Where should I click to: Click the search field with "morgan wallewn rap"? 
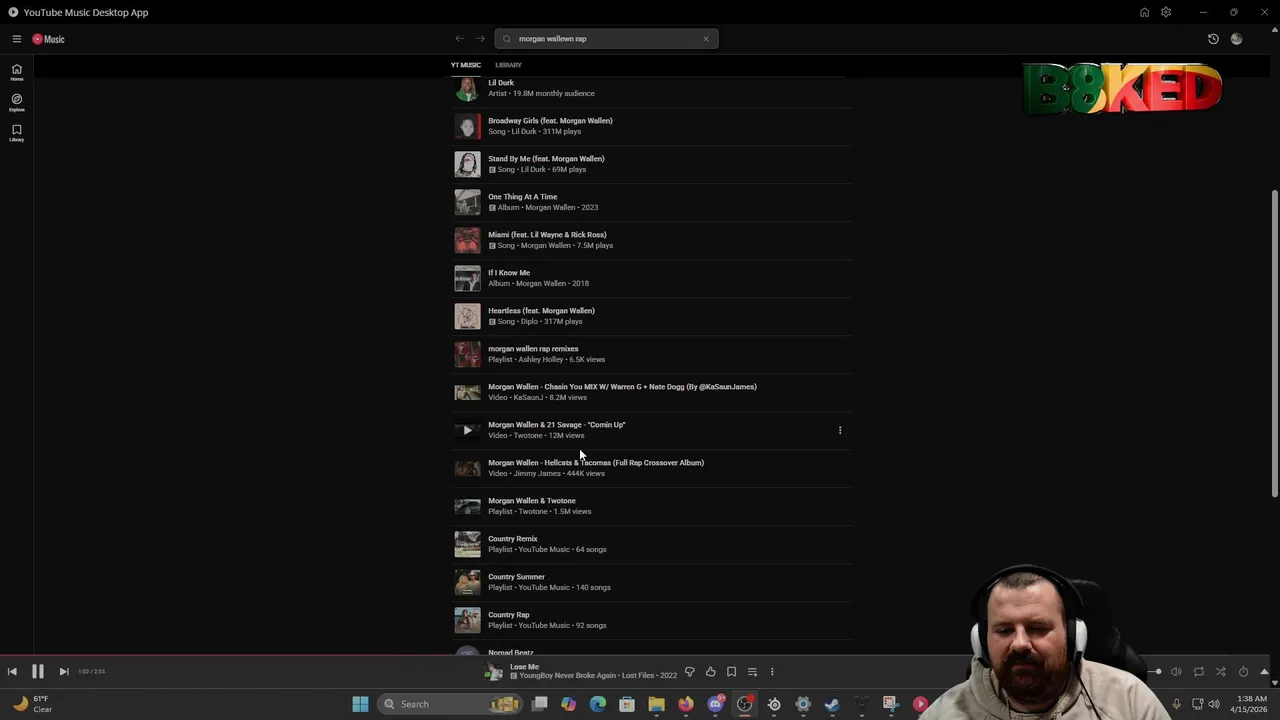[x=606, y=39]
